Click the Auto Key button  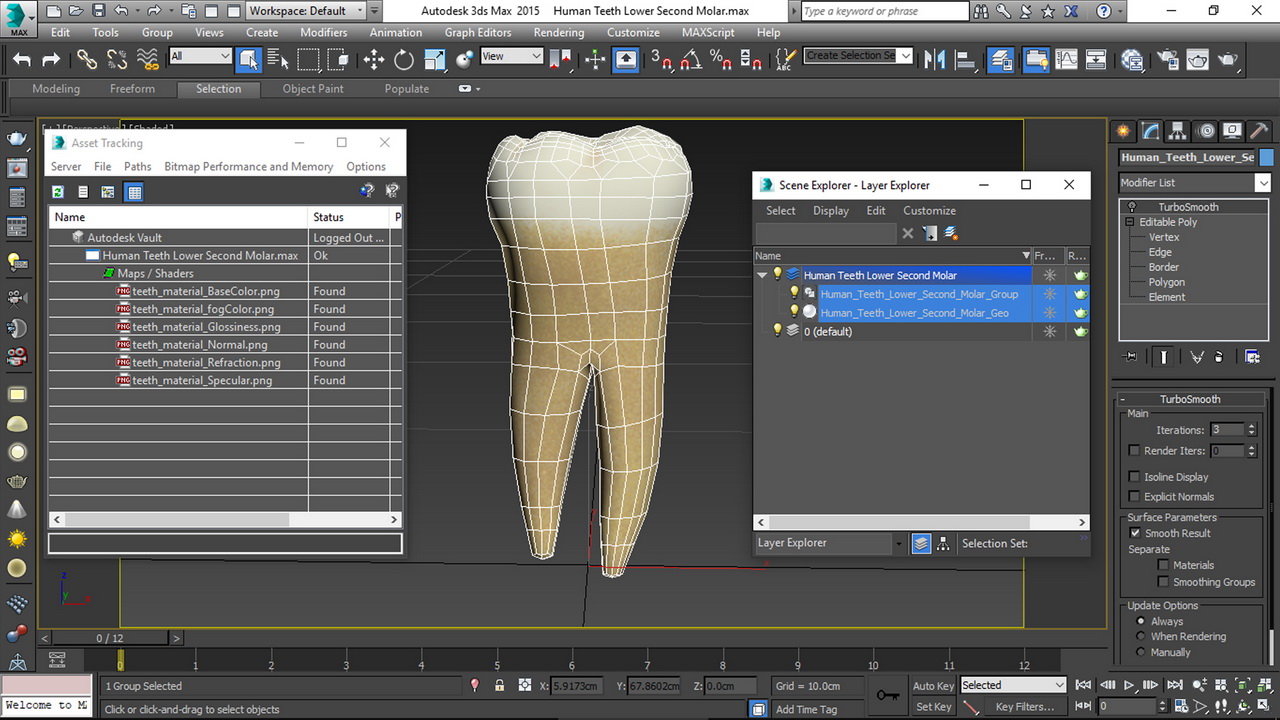click(x=932, y=686)
